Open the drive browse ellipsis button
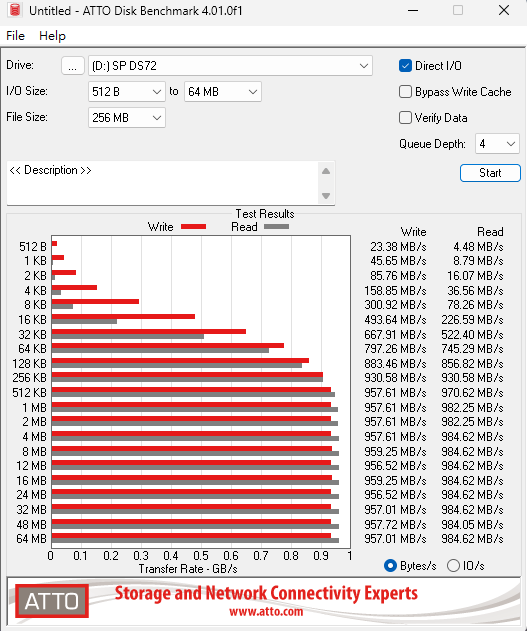The width and height of the screenshot is (527, 631). click(72, 66)
